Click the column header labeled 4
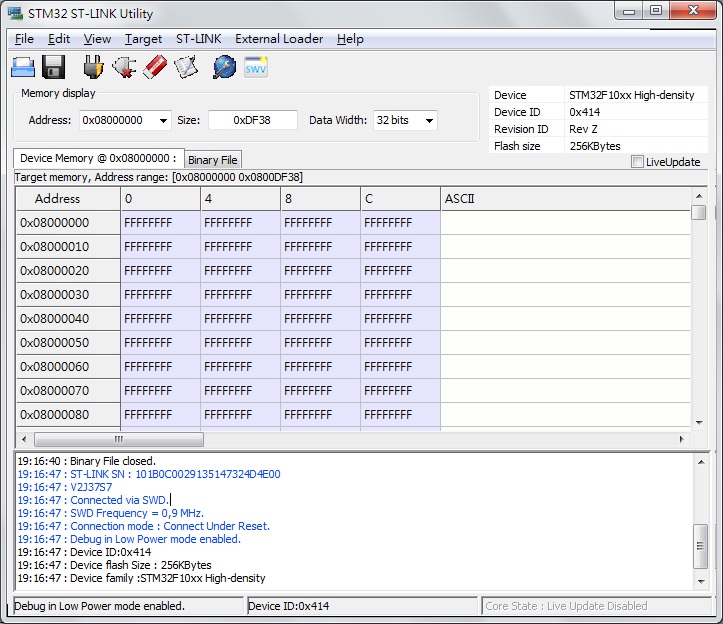The image size is (723, 624). (240, 199)
